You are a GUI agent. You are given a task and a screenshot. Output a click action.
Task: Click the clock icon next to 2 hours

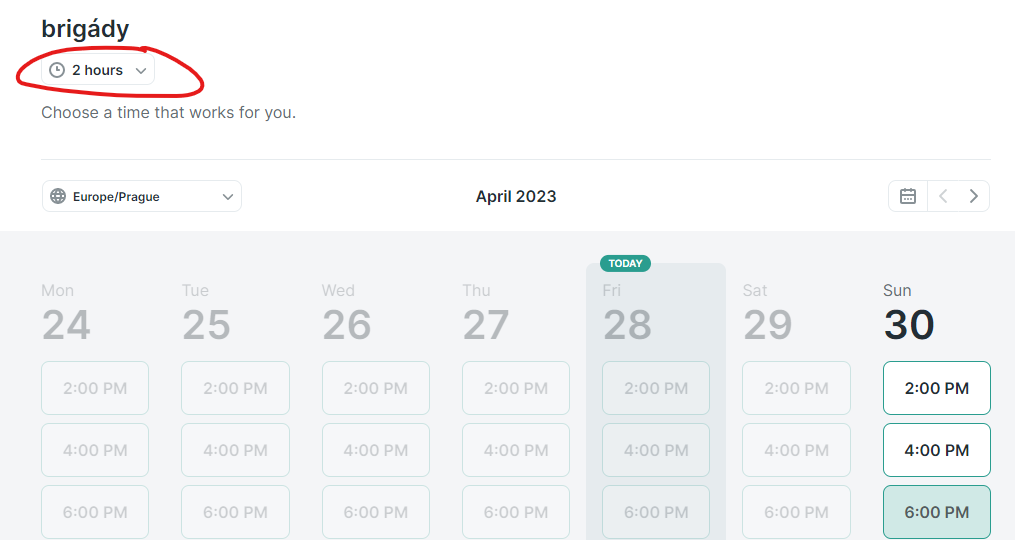pyautogui.click(x=57, y=70)
